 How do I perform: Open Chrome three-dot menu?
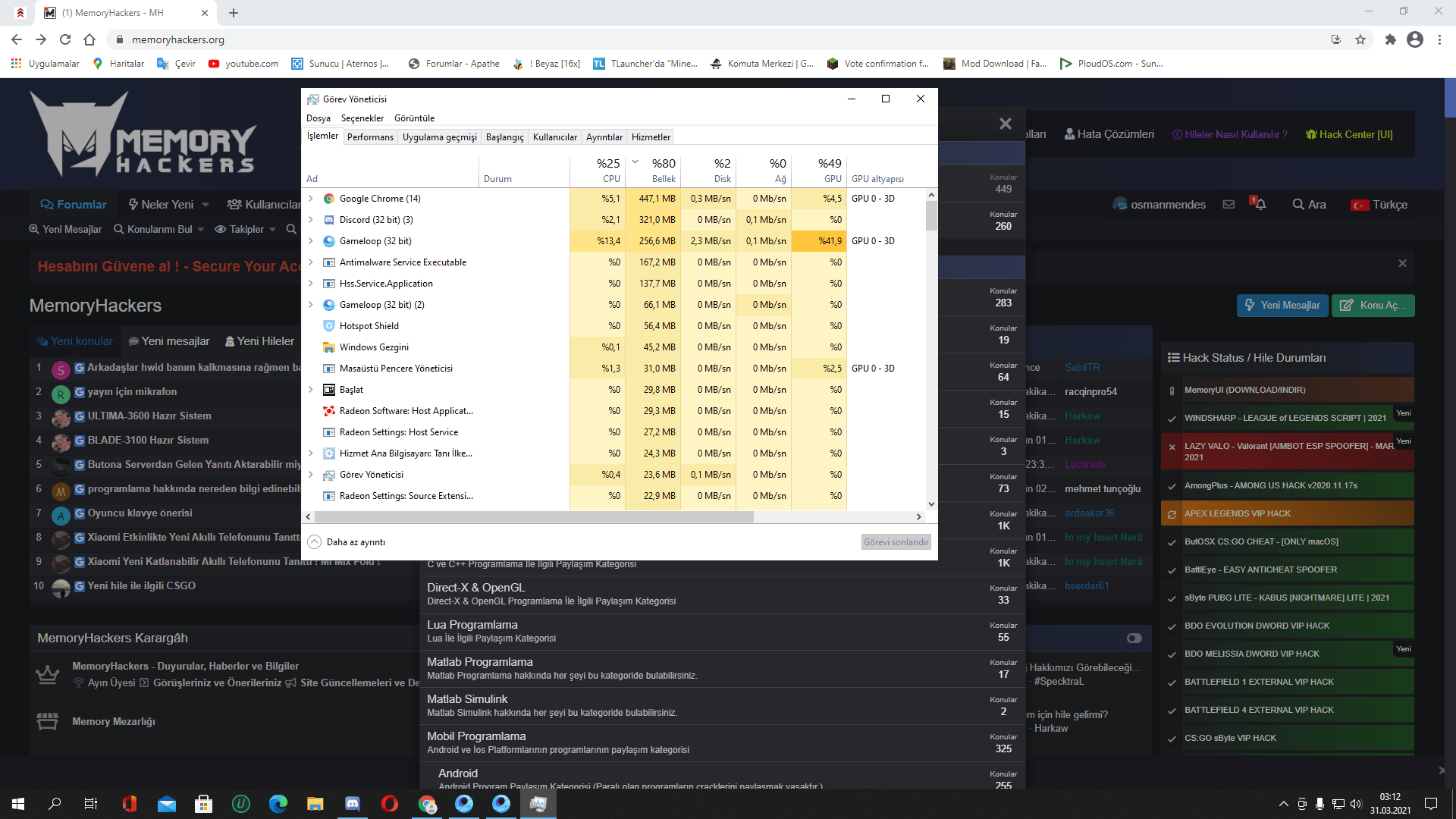1439,39
